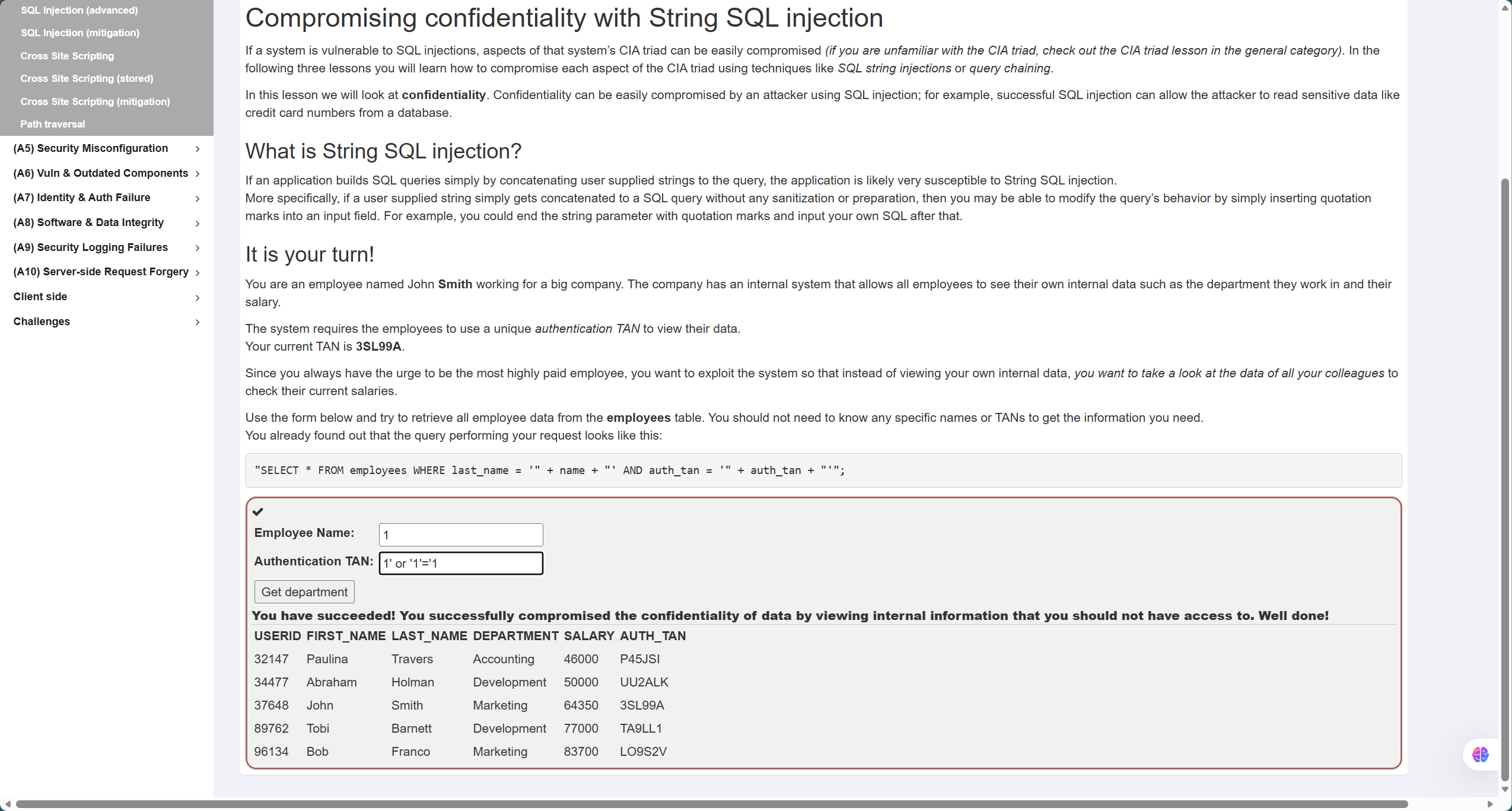Click the Client side chevron icon
This screenshot has height=811, width=1512.
click(x=198, y=297)
